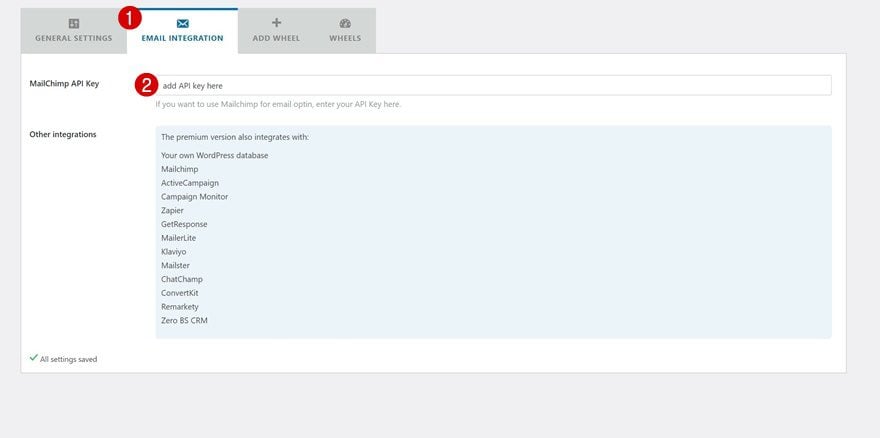Click the General Settings grid icon
Viewport: 880px width, 438px height.
click(x=74, y=24)
